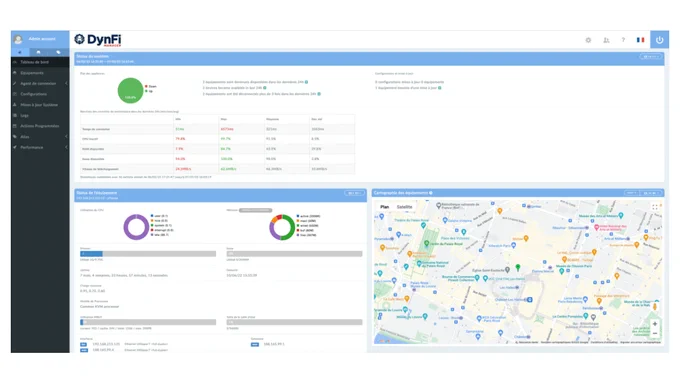Change language via French flag icon
This screenshot has height=383, width=680.
[640, 40]
